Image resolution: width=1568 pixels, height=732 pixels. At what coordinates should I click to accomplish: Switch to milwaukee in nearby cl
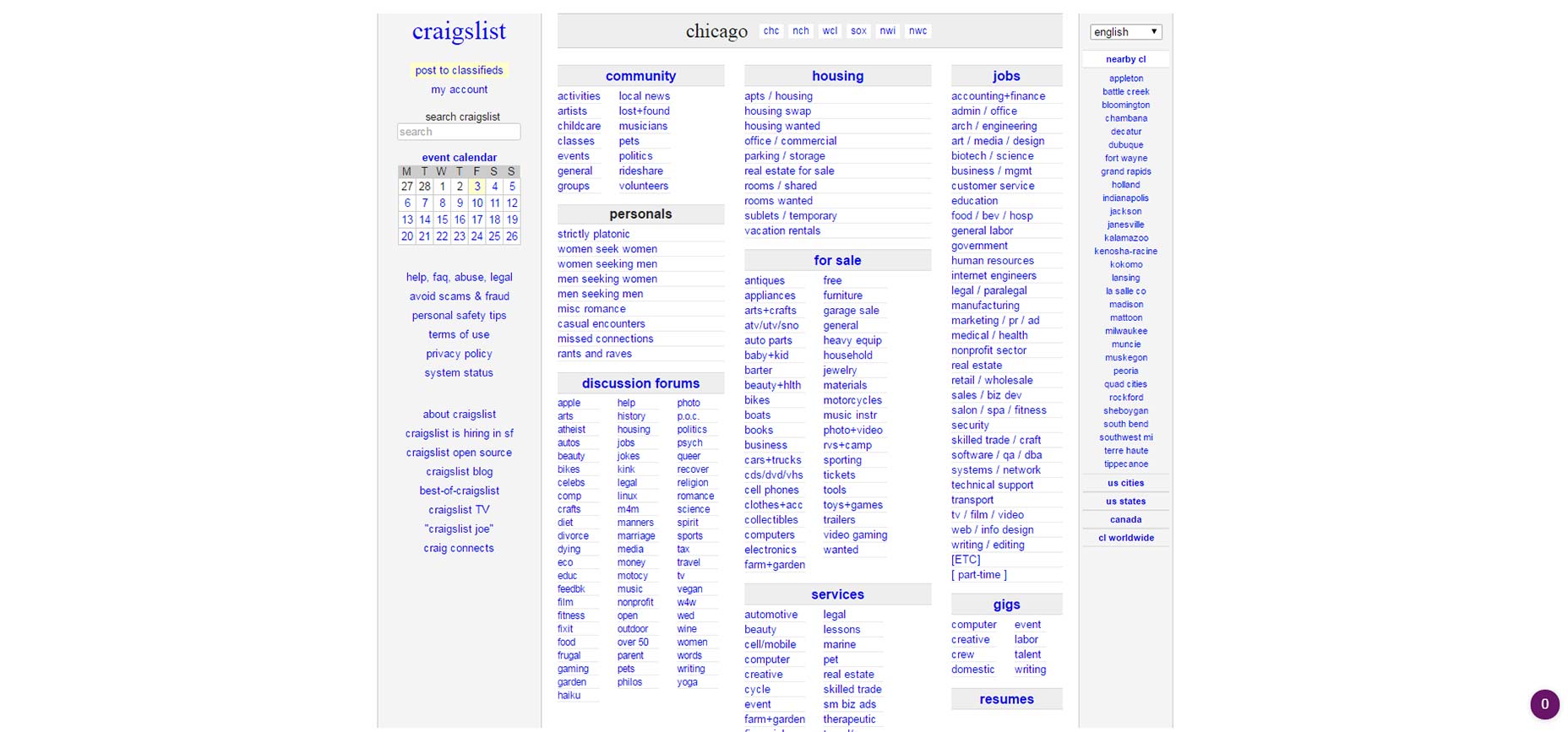[1125, 331]
